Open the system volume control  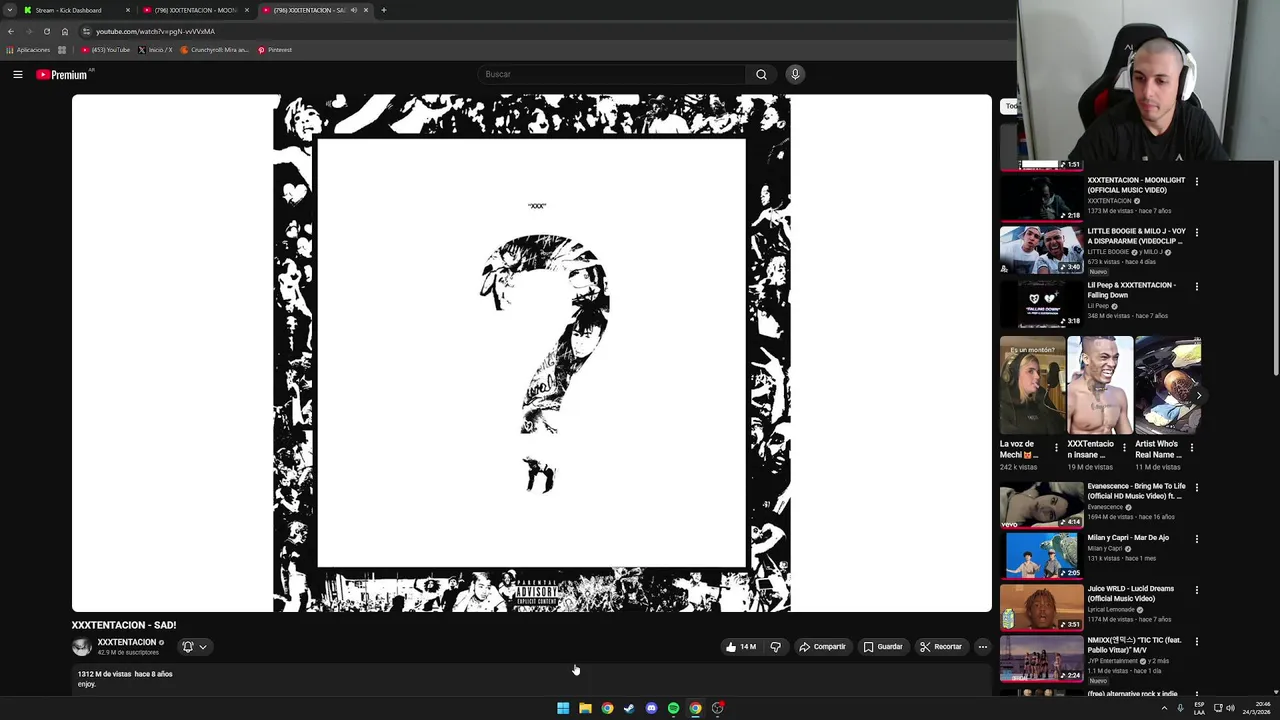(x=1230, y=708)
